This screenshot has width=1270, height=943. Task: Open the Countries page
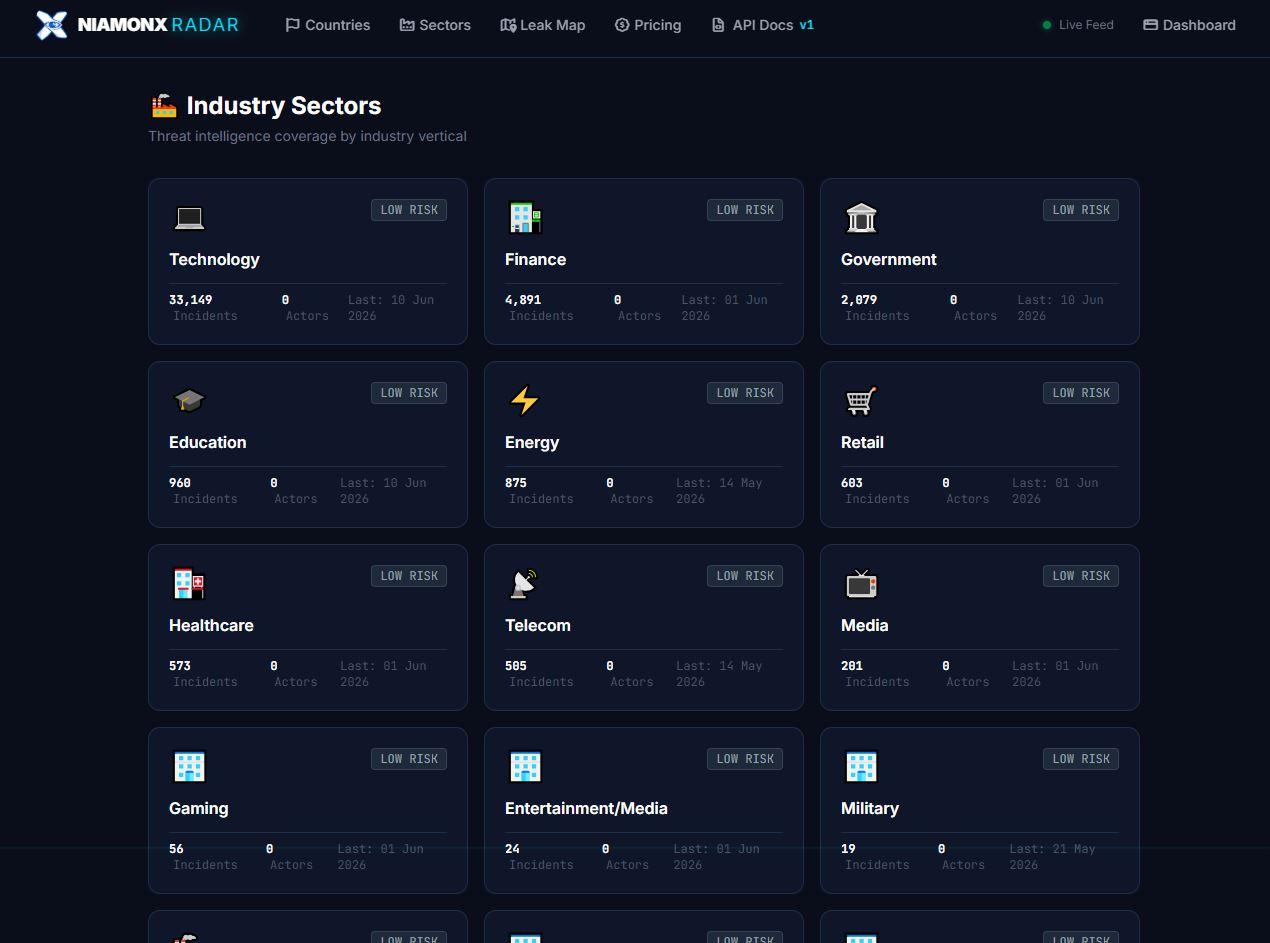click(x=327, y=25)
